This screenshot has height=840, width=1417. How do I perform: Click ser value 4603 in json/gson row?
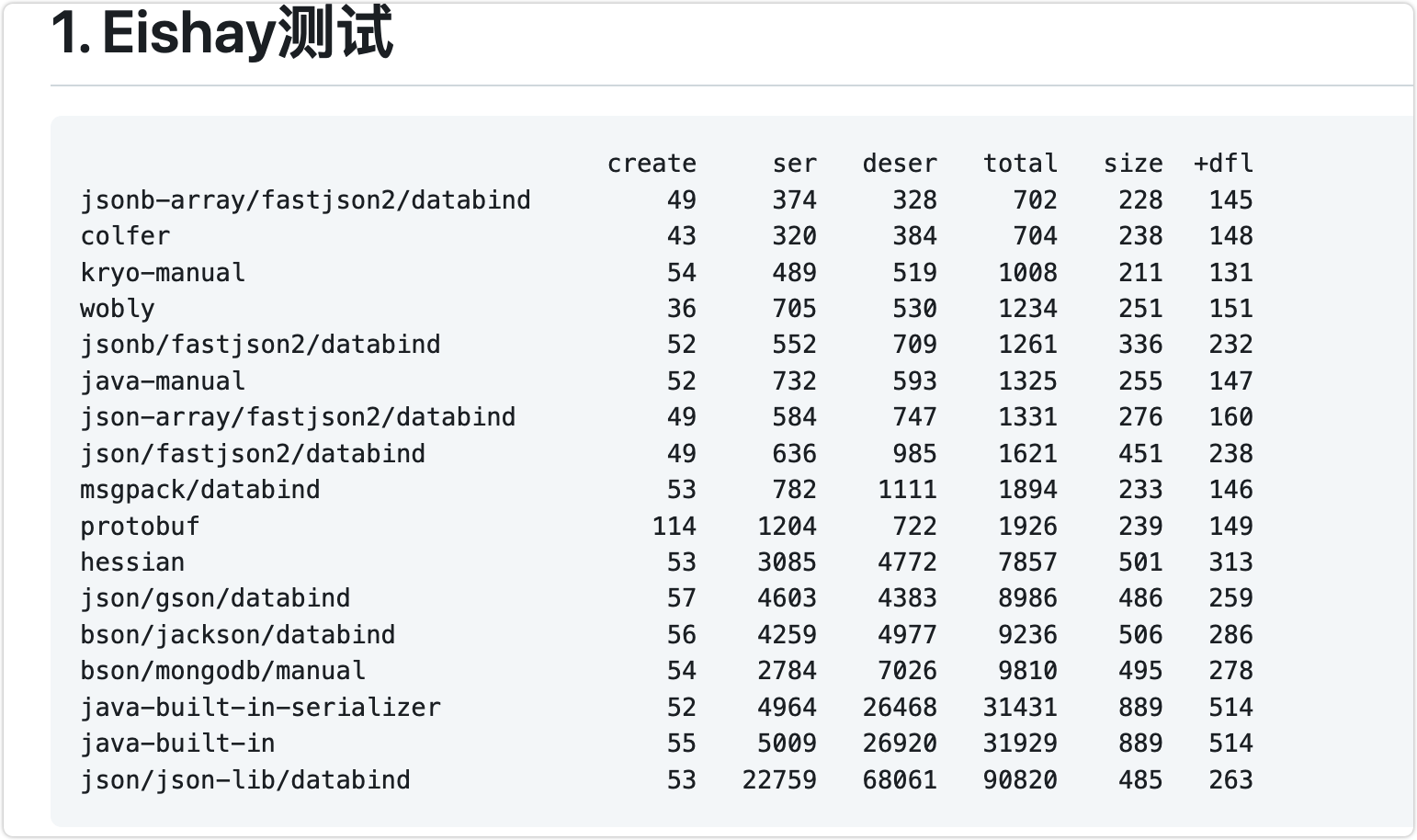click(787, 598)
